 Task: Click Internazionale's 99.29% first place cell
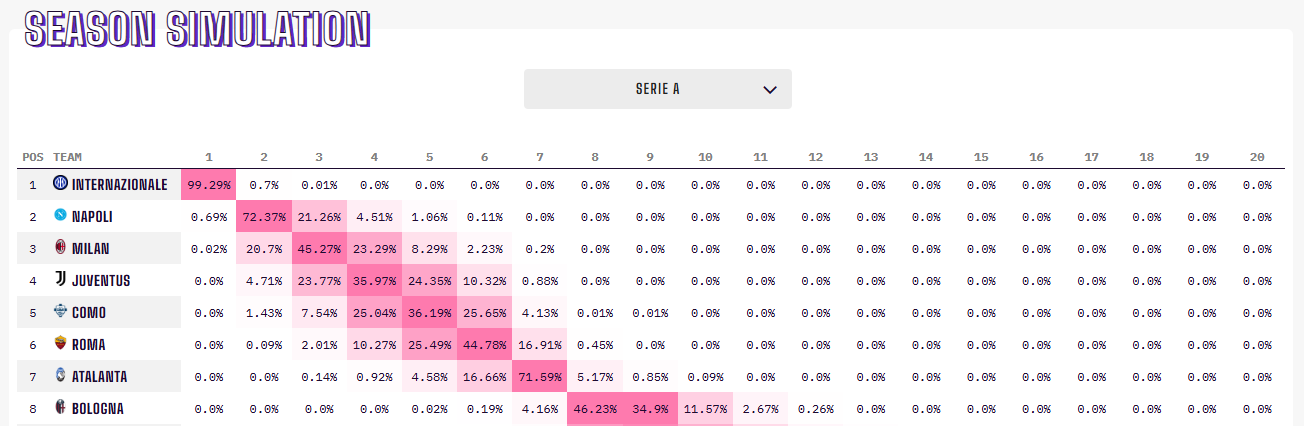coord(209,185)
